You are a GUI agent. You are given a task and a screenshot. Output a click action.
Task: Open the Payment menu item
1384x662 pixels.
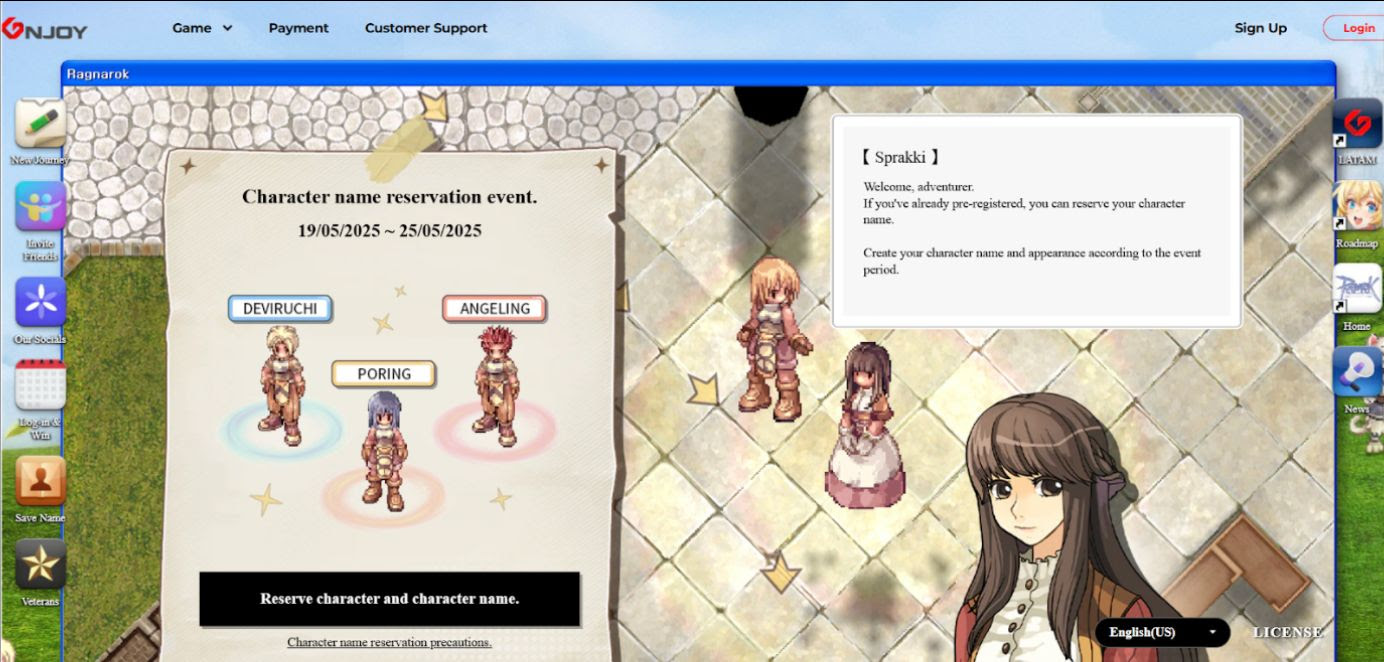click(298, 28)
